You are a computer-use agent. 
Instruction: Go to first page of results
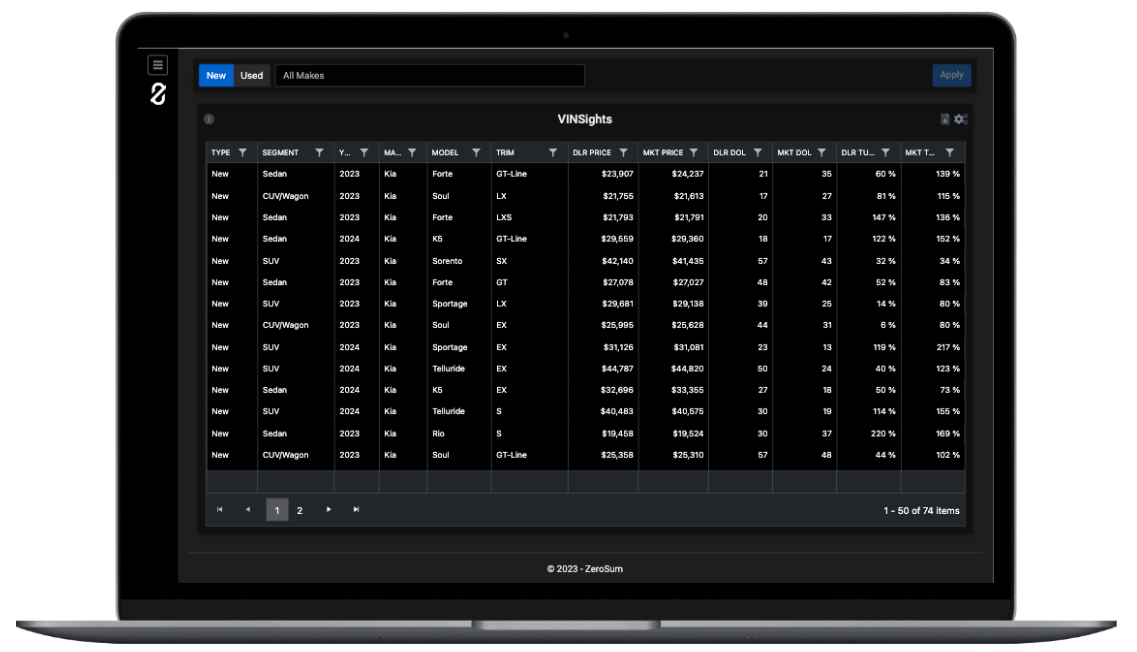point(220,510)
